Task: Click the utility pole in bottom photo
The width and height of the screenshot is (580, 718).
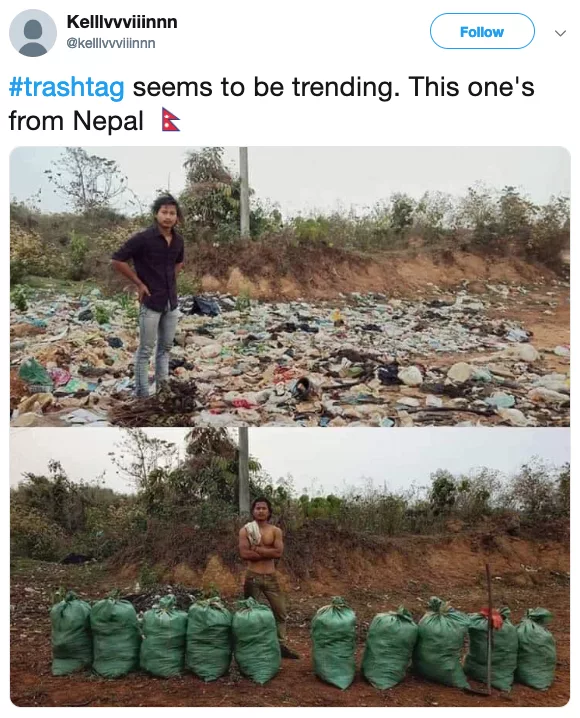Action: pyautogui.click(x=244, y=472)
